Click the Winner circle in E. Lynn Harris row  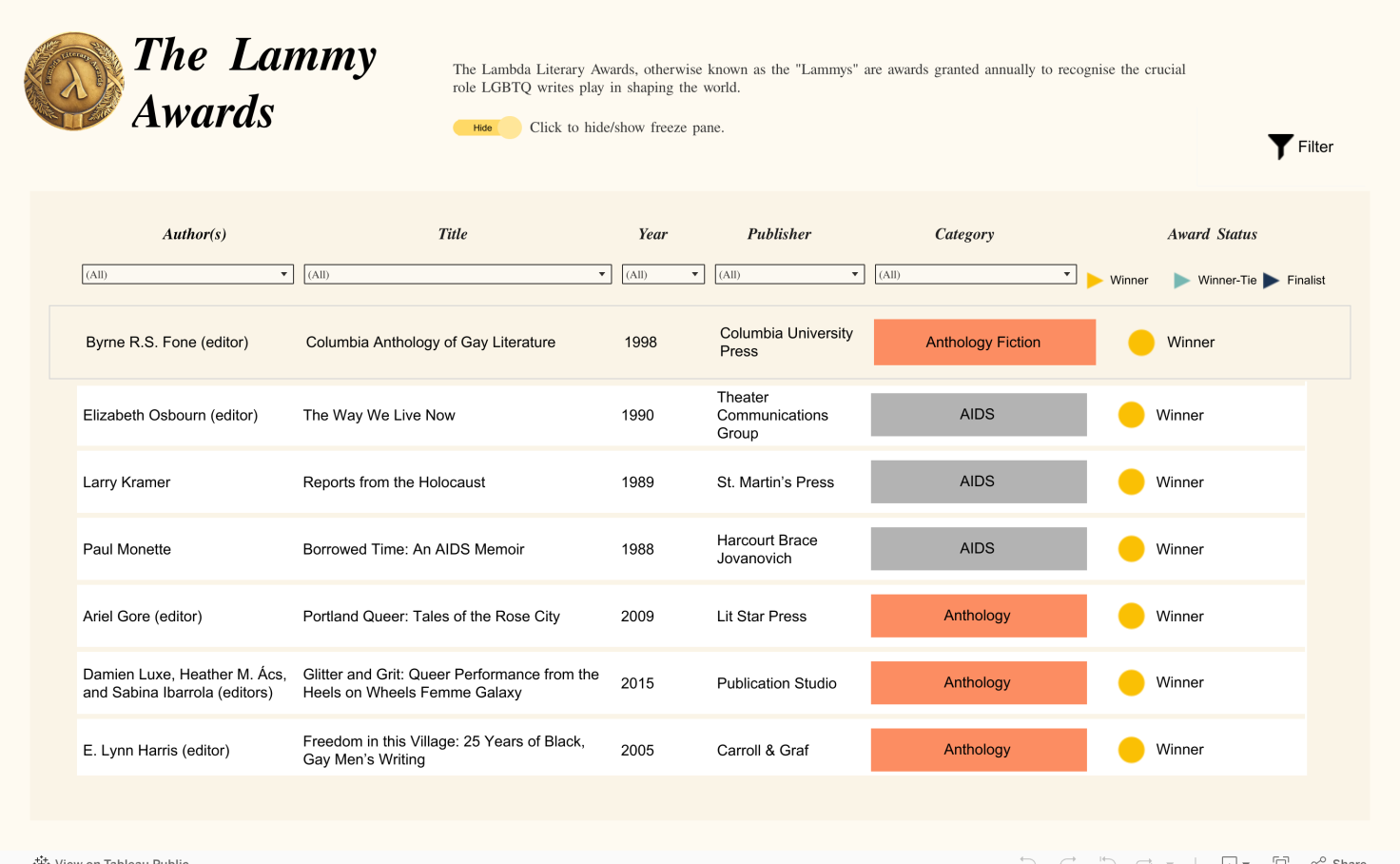point(1131,750)
